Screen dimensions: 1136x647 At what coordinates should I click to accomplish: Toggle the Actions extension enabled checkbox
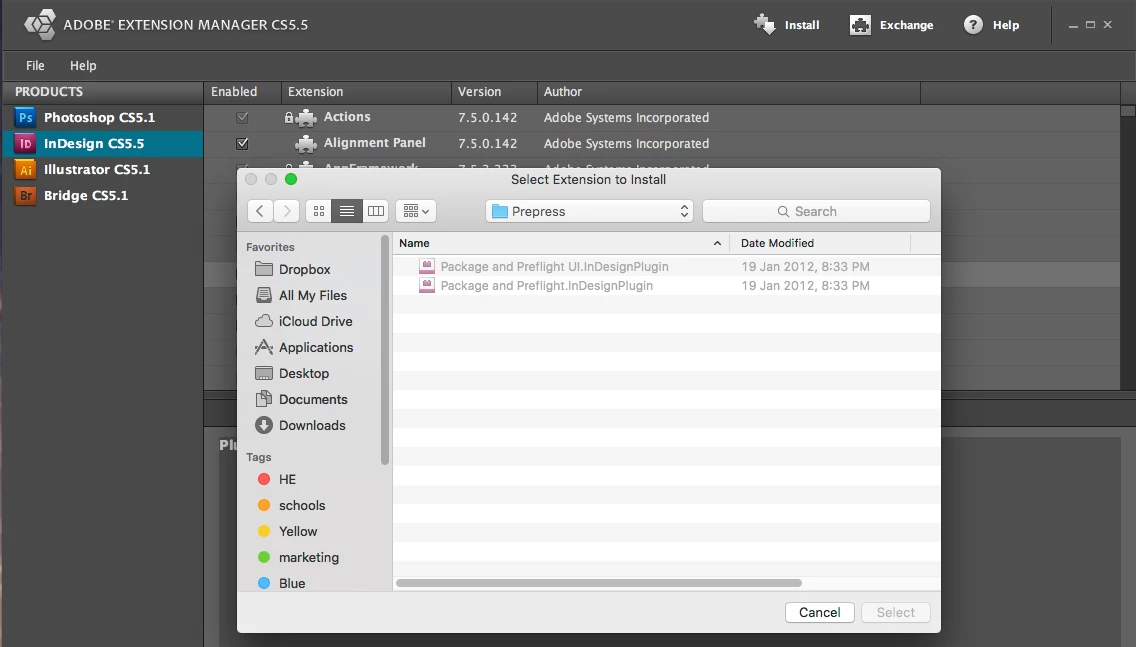pos(242,117)
